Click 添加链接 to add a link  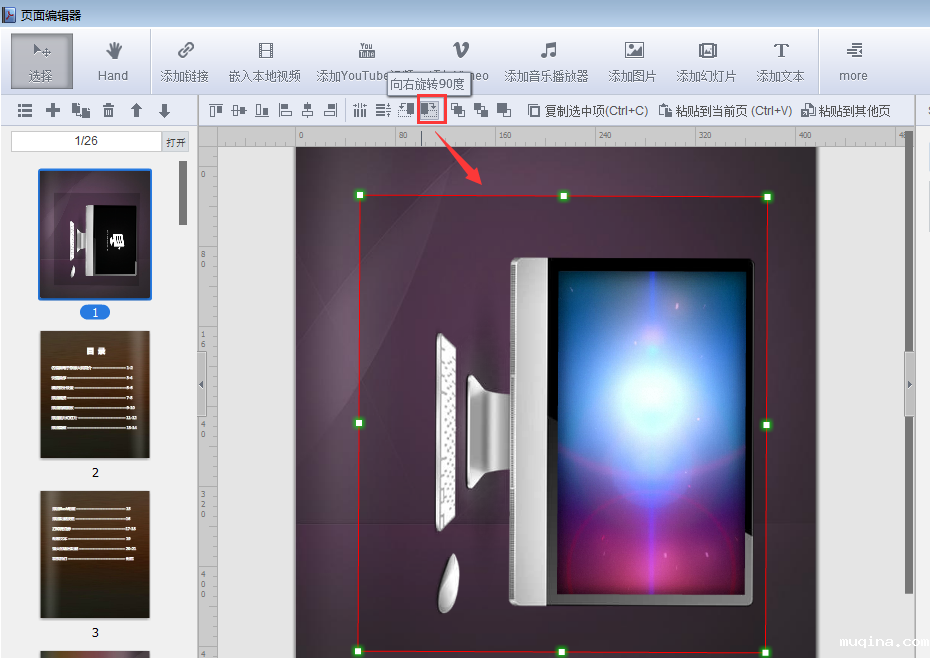click(x=185, y=61)
